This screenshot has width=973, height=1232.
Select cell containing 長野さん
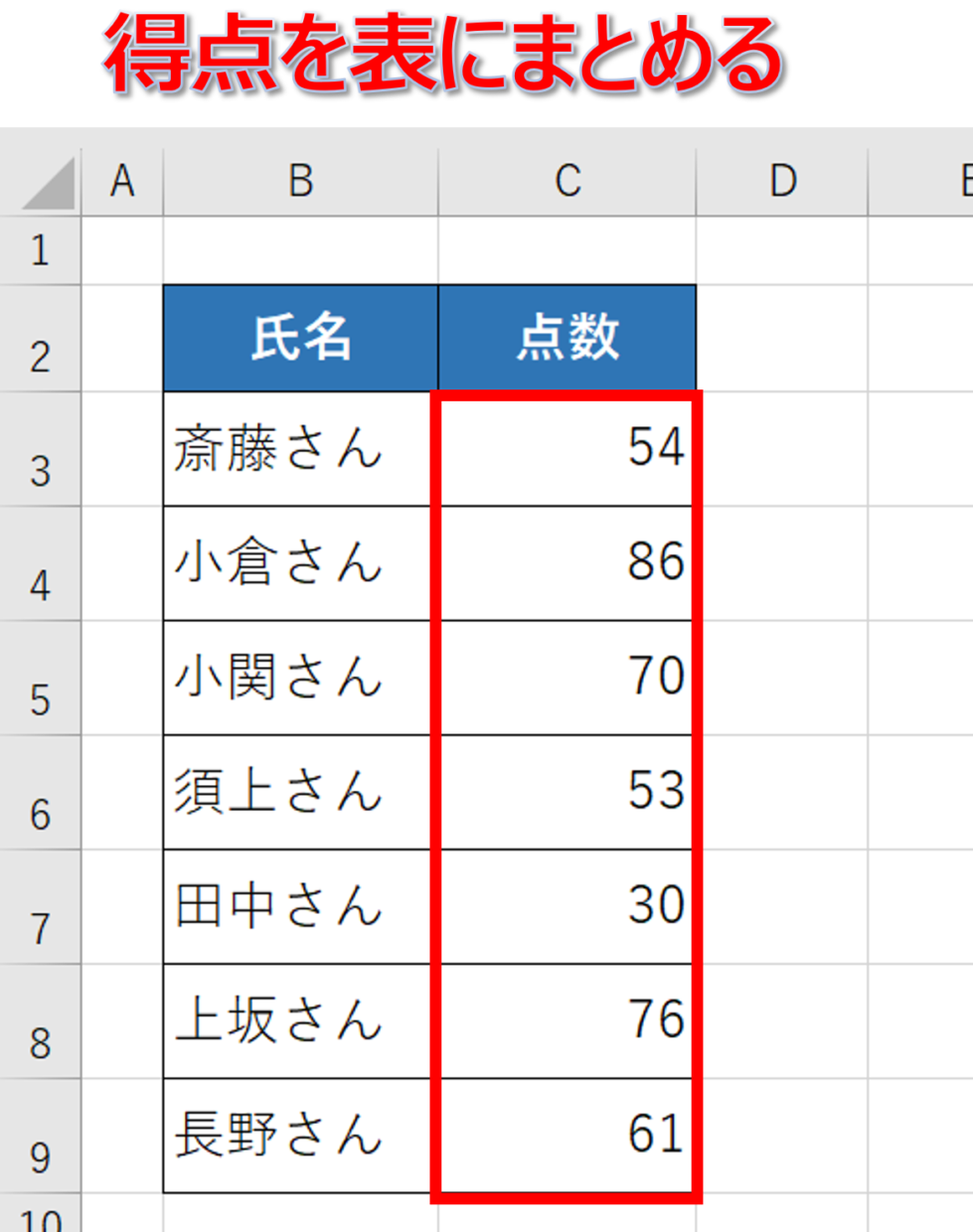click(300, 1136)
